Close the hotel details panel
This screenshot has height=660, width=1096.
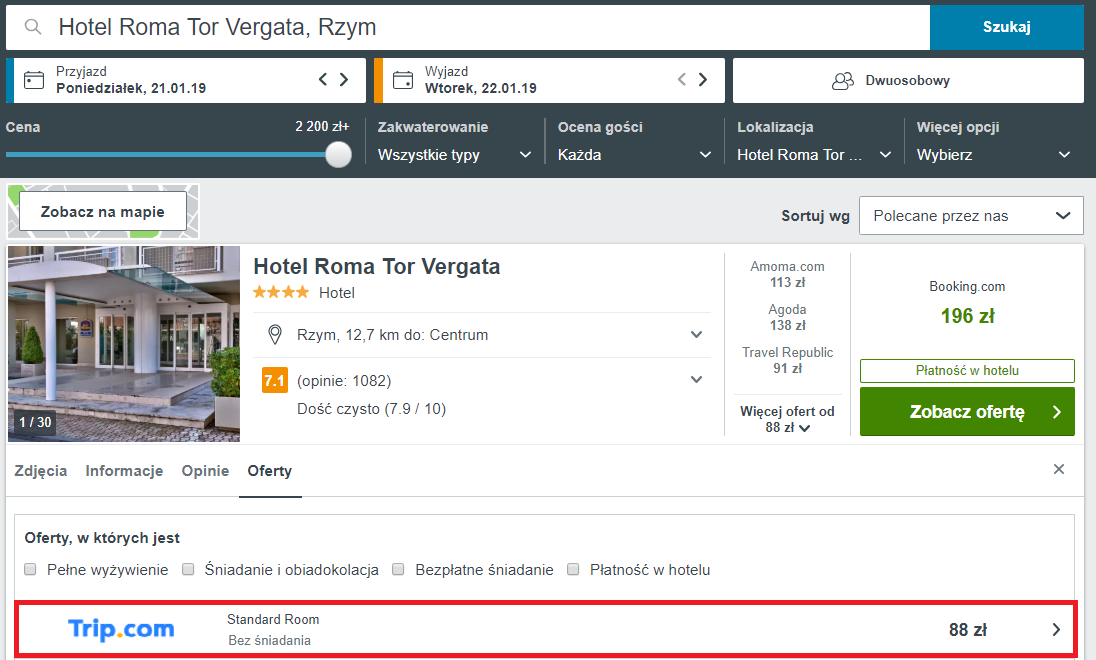[x=1059, y=469]
